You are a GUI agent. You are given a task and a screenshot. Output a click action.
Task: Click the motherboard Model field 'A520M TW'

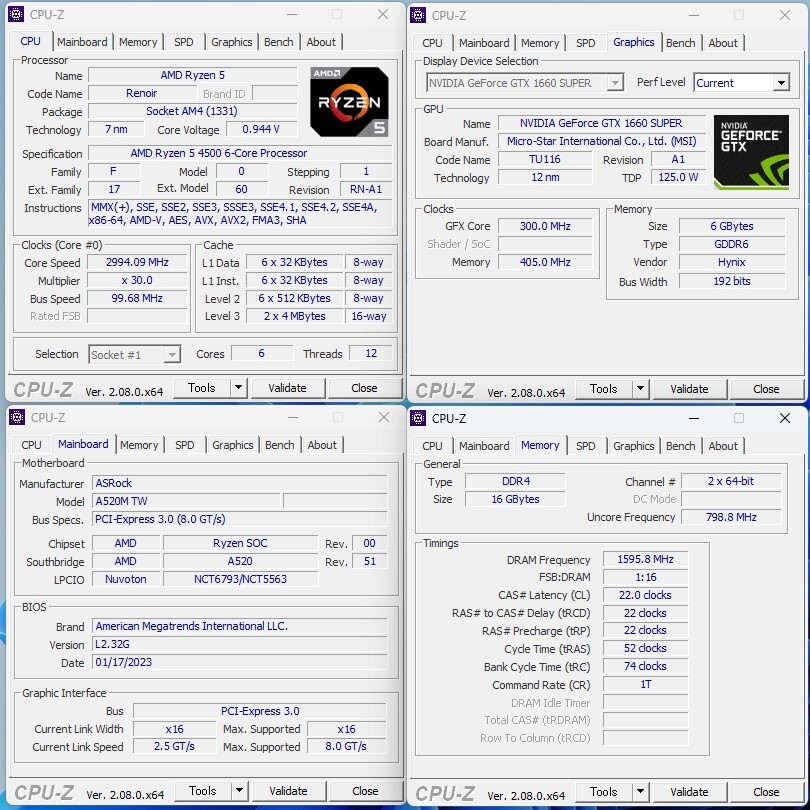click(x=186, y=501)
